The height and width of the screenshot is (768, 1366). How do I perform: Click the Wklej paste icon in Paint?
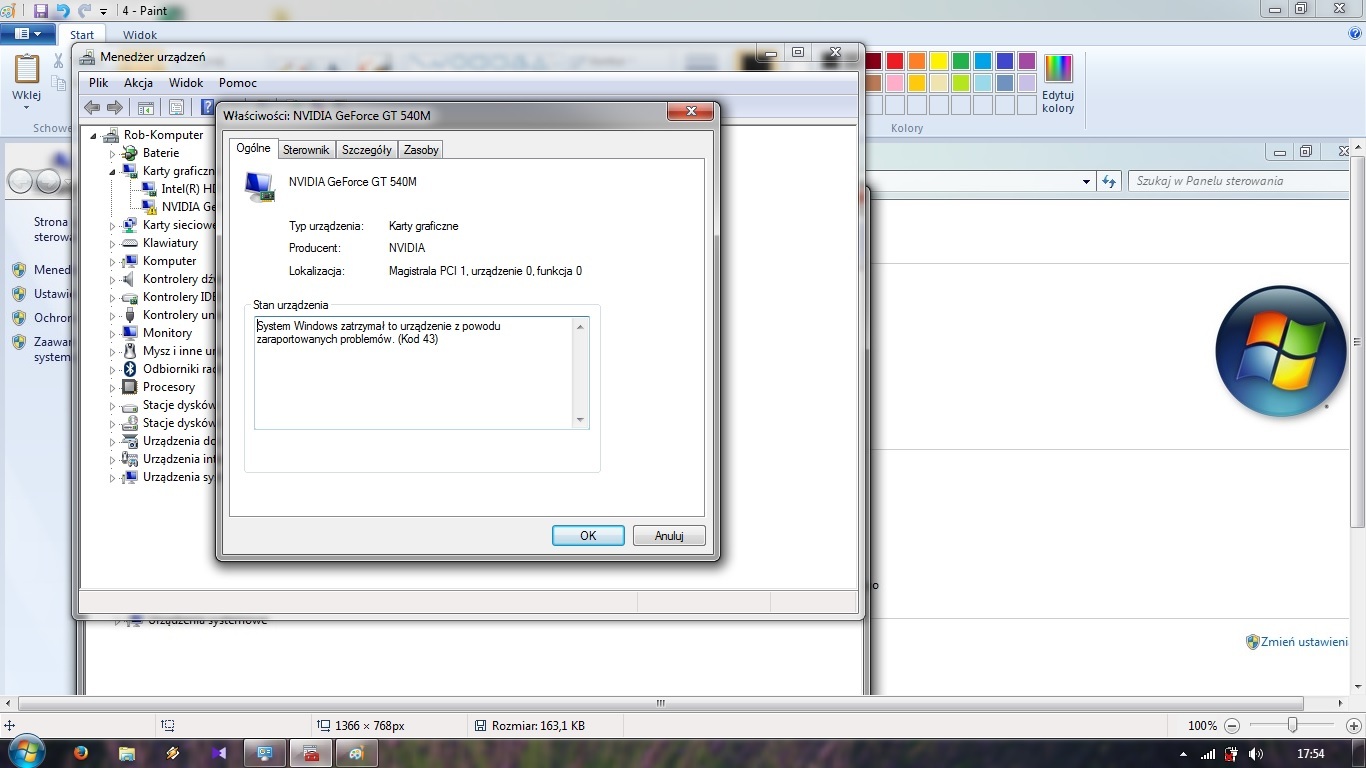27,70
